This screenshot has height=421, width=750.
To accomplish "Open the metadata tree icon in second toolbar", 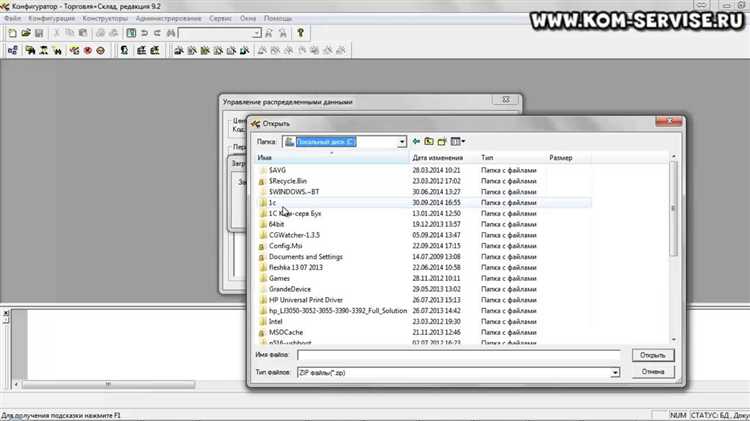I will tap(13, 50).
